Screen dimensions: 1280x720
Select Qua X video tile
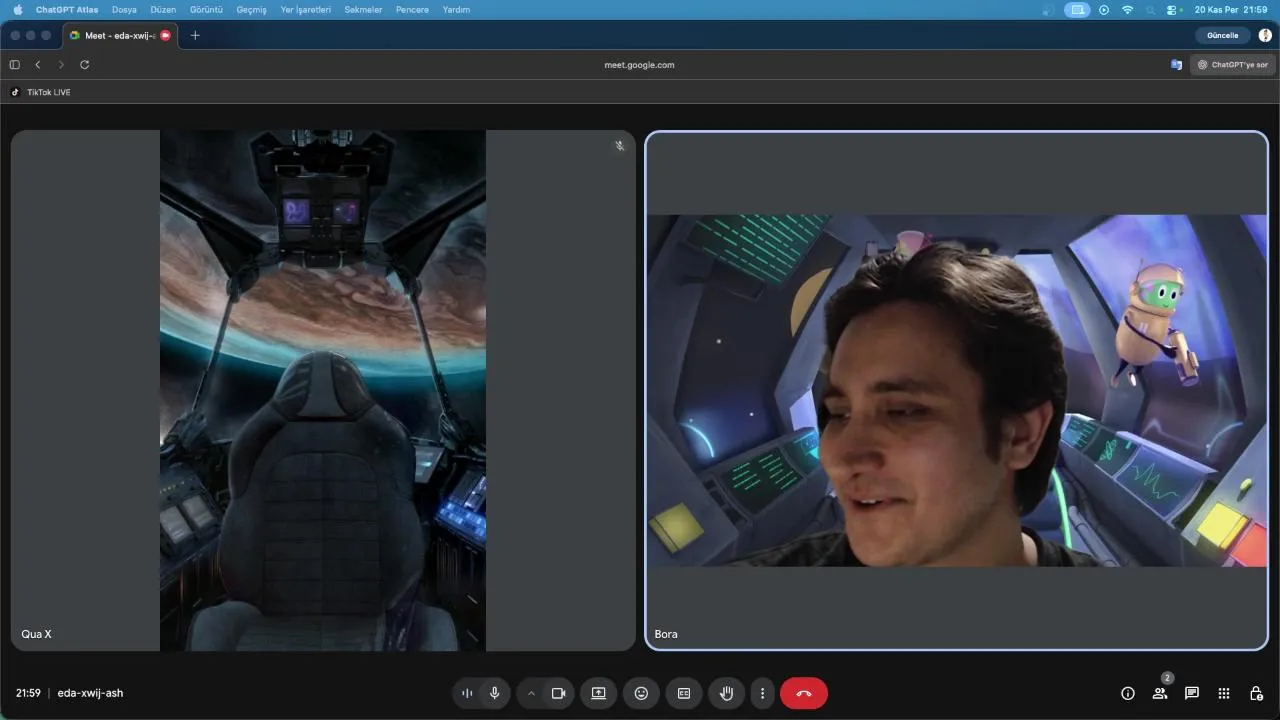pyautogui.click(x=323, y=390)
